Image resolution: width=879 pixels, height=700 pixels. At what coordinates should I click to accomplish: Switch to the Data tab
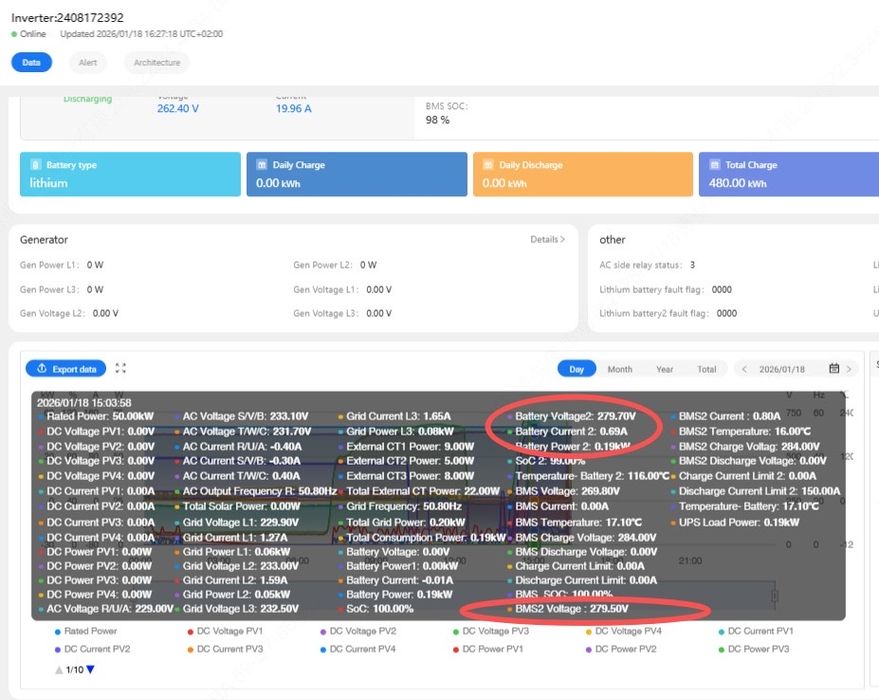[x=31, y=62]
